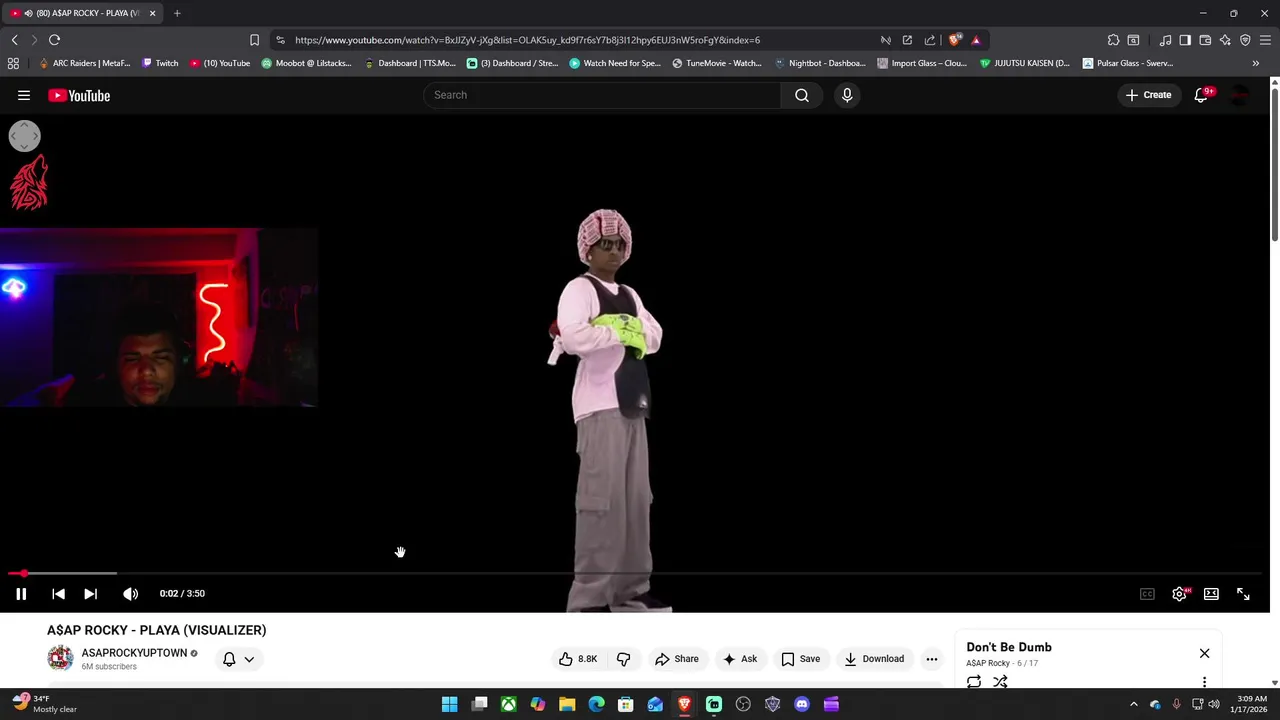Go to YouTube home via logo
Screen dimensions: 1280x720
tap(79, 96)
